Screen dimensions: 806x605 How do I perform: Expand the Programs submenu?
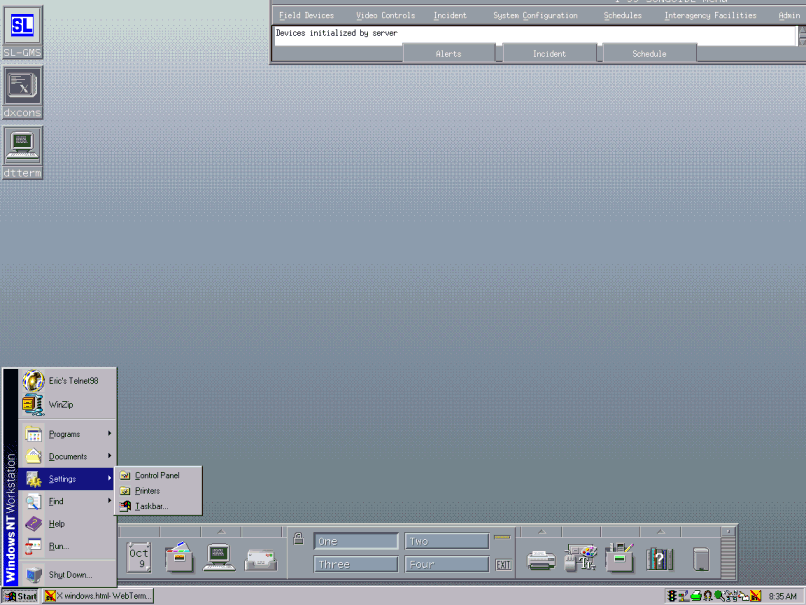(x=65, y=434)
